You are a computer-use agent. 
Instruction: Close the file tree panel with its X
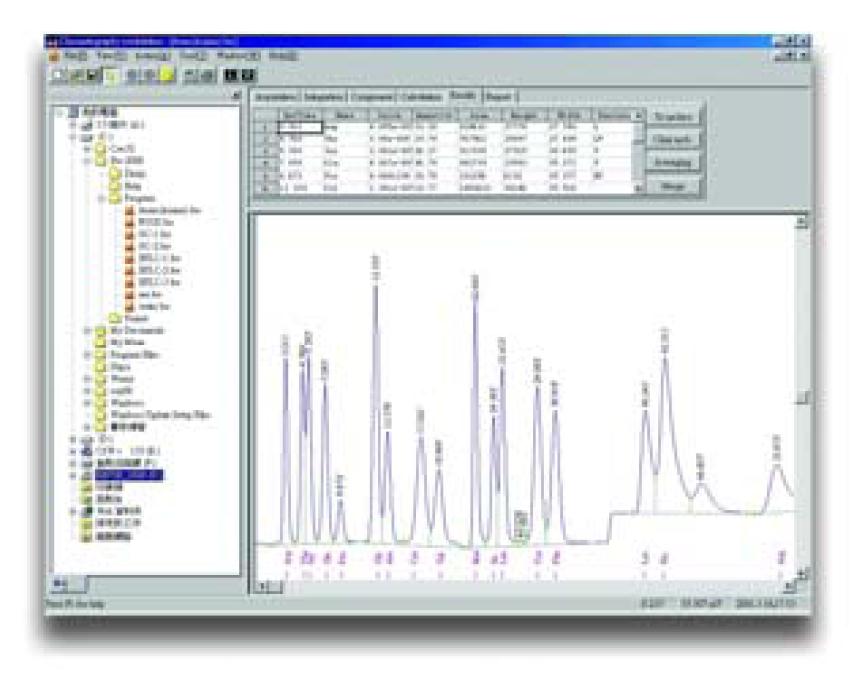tap(236, 96)
